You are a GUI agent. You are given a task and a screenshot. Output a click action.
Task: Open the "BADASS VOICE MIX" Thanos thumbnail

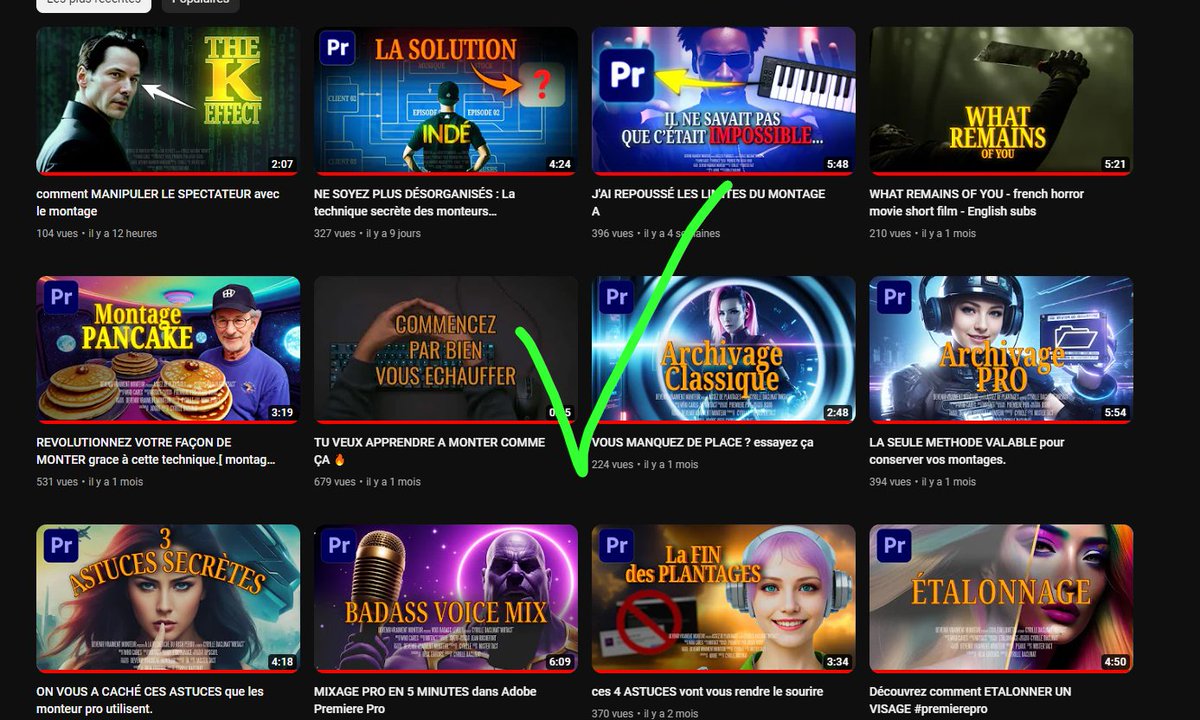pyautogui.click(x=445, y=596)
